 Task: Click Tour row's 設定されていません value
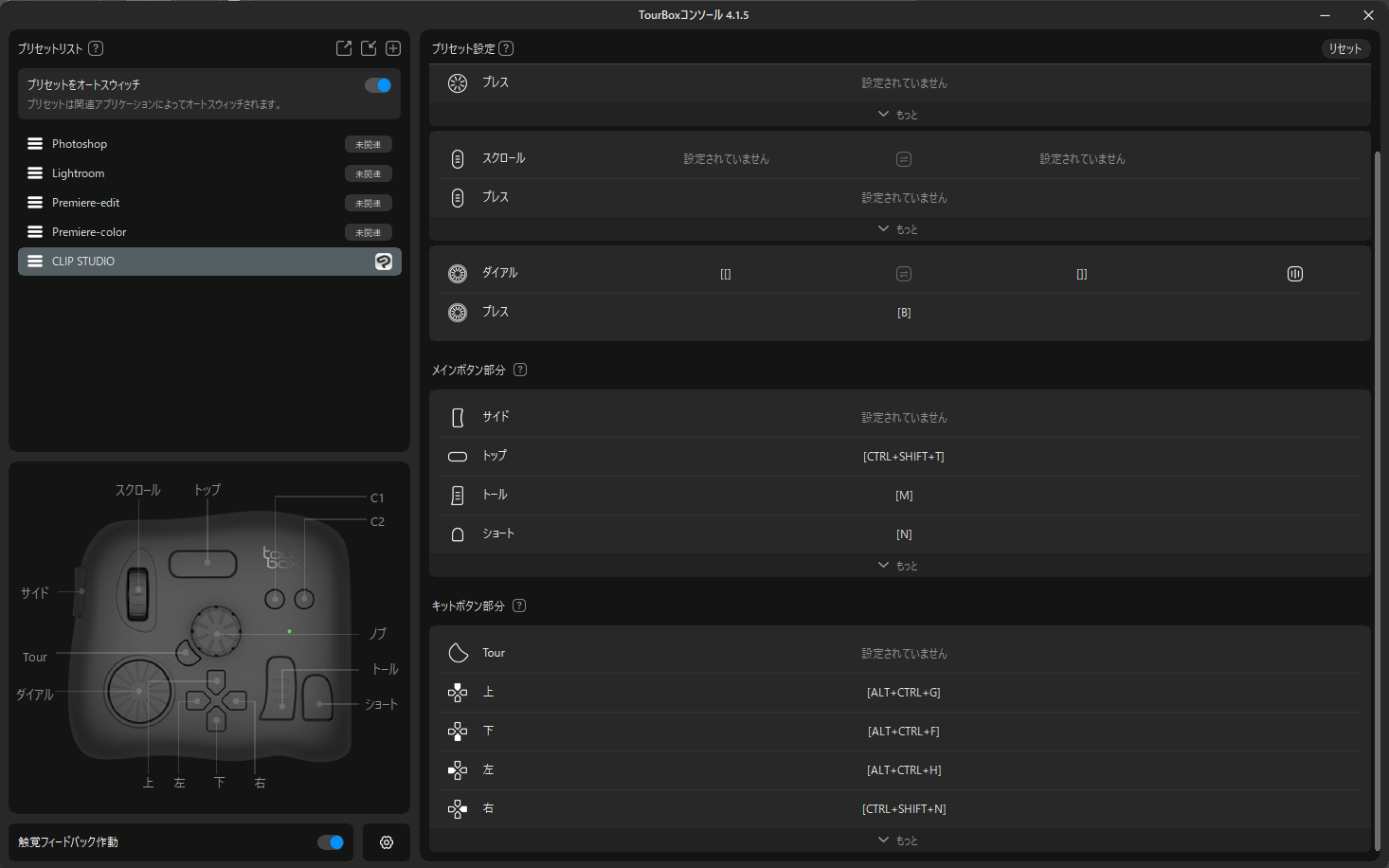coord(904,654)
